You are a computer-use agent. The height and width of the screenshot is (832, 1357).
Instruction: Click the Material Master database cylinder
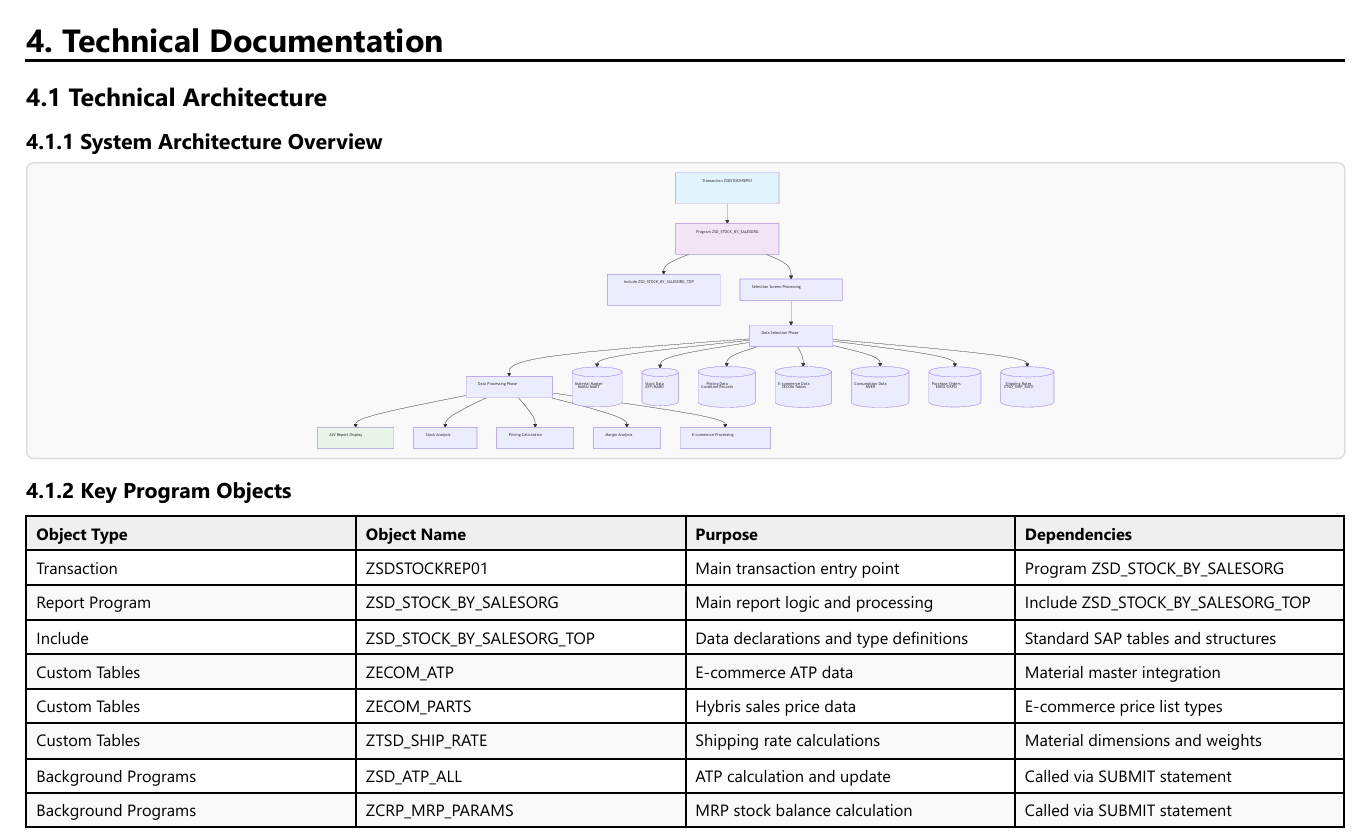click(x=597, y=386)
